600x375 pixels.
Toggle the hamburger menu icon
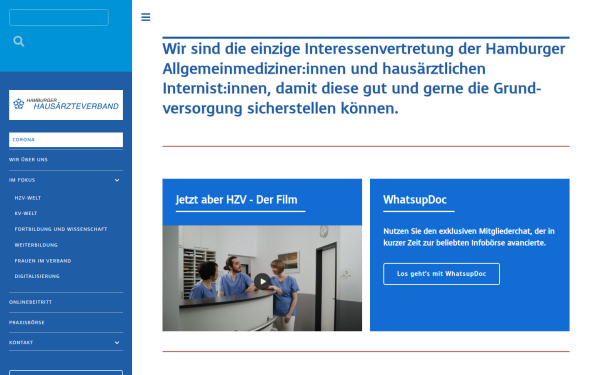pyautogui.click(x=145, y=17)
